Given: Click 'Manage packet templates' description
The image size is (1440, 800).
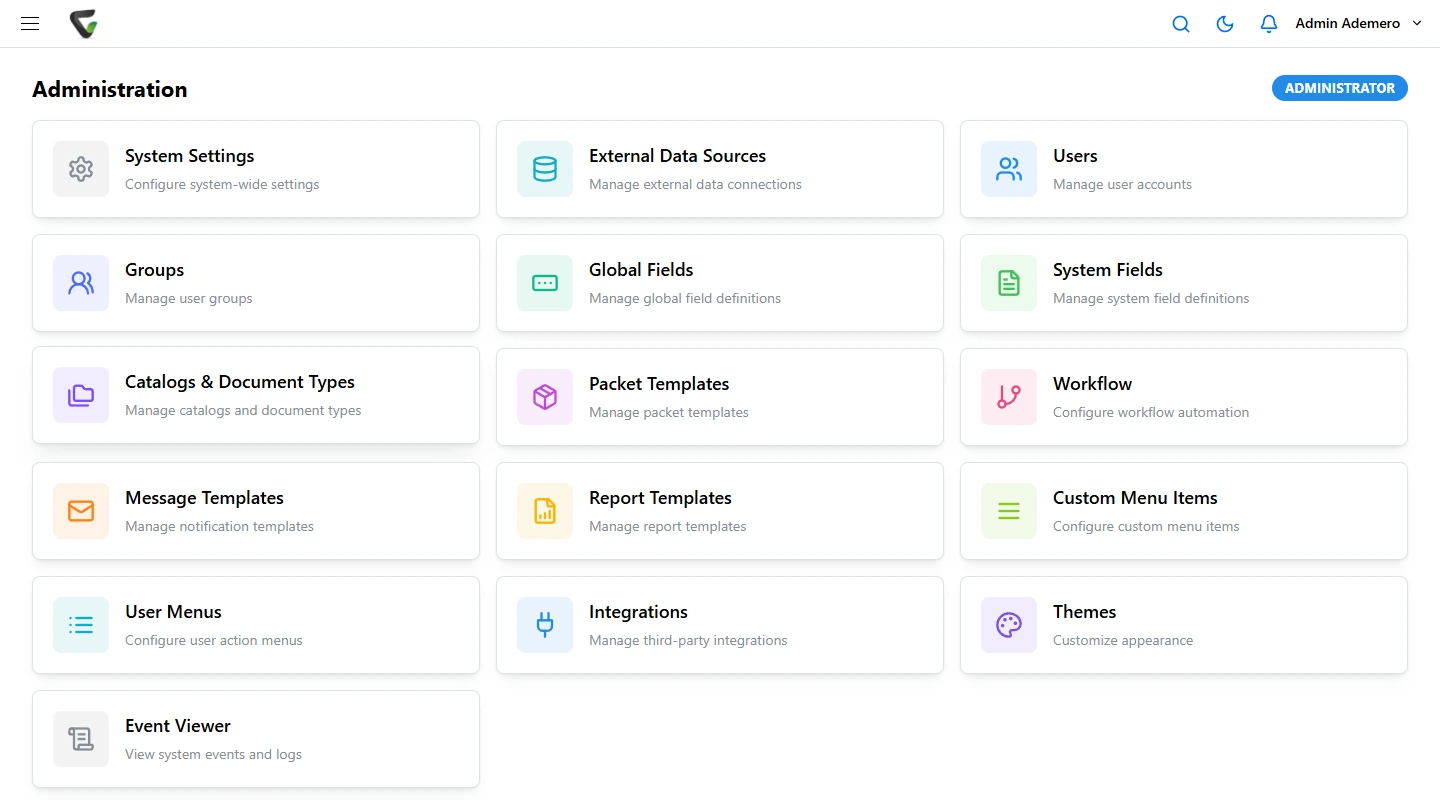Looking at the screenshot, I should point(669,412).
